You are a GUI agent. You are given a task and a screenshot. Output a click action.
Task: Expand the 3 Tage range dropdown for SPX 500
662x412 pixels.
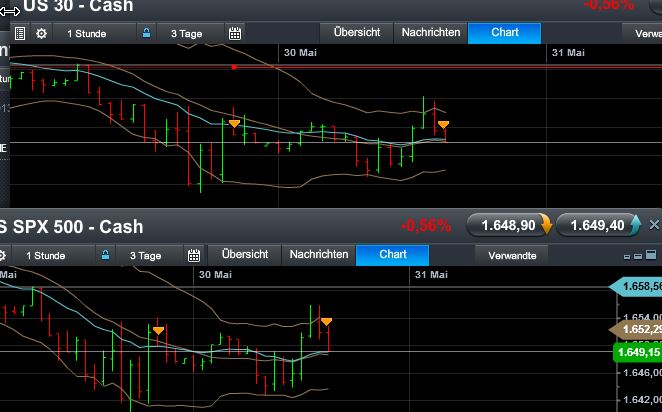[149, 255]
